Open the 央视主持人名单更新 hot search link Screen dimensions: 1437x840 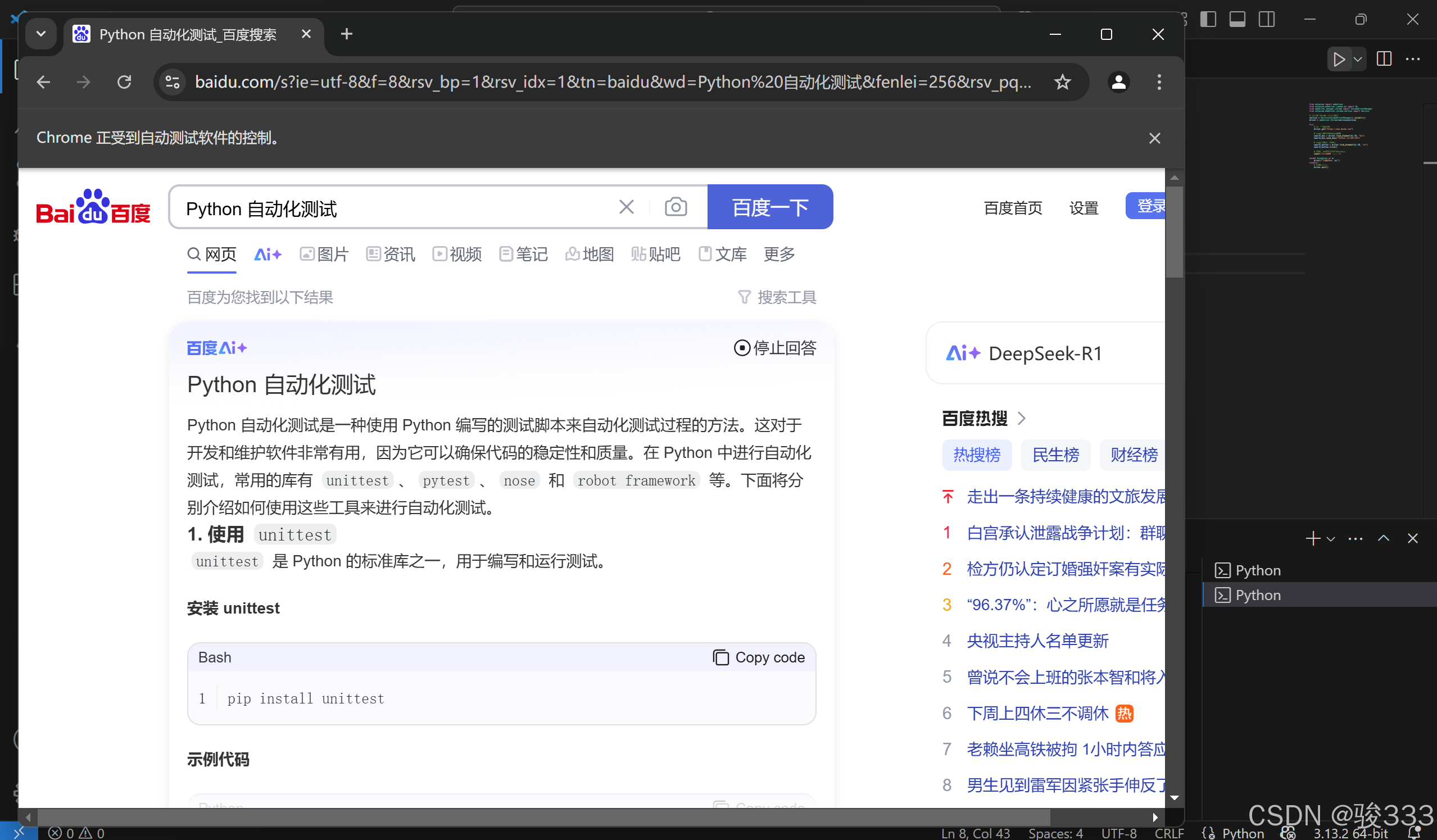1038,641
